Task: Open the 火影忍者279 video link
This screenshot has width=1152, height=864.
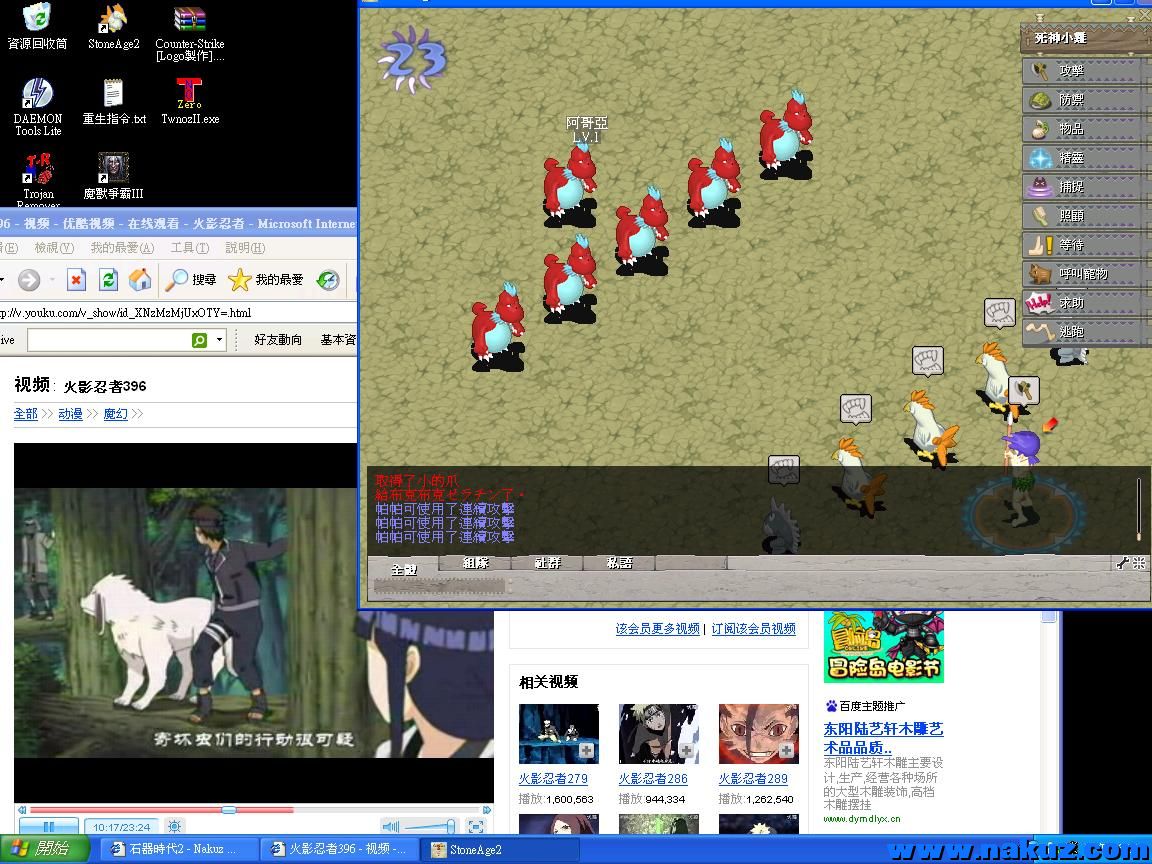Action: coord(553,779)
